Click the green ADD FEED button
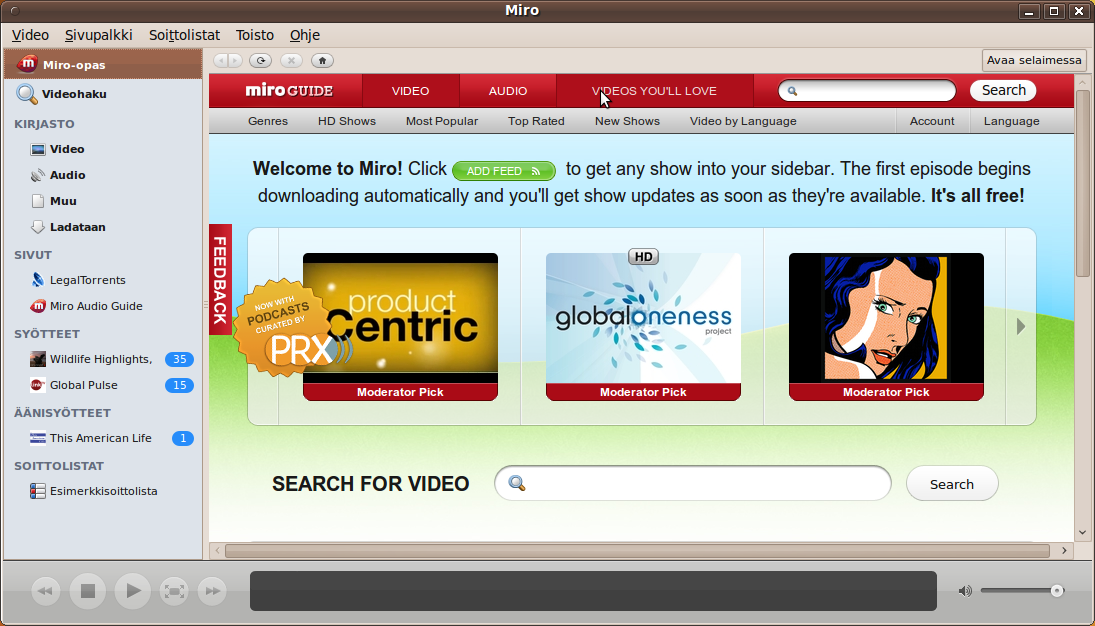The width and height of the screenshot is (1095, 626). tap(503, 171)
